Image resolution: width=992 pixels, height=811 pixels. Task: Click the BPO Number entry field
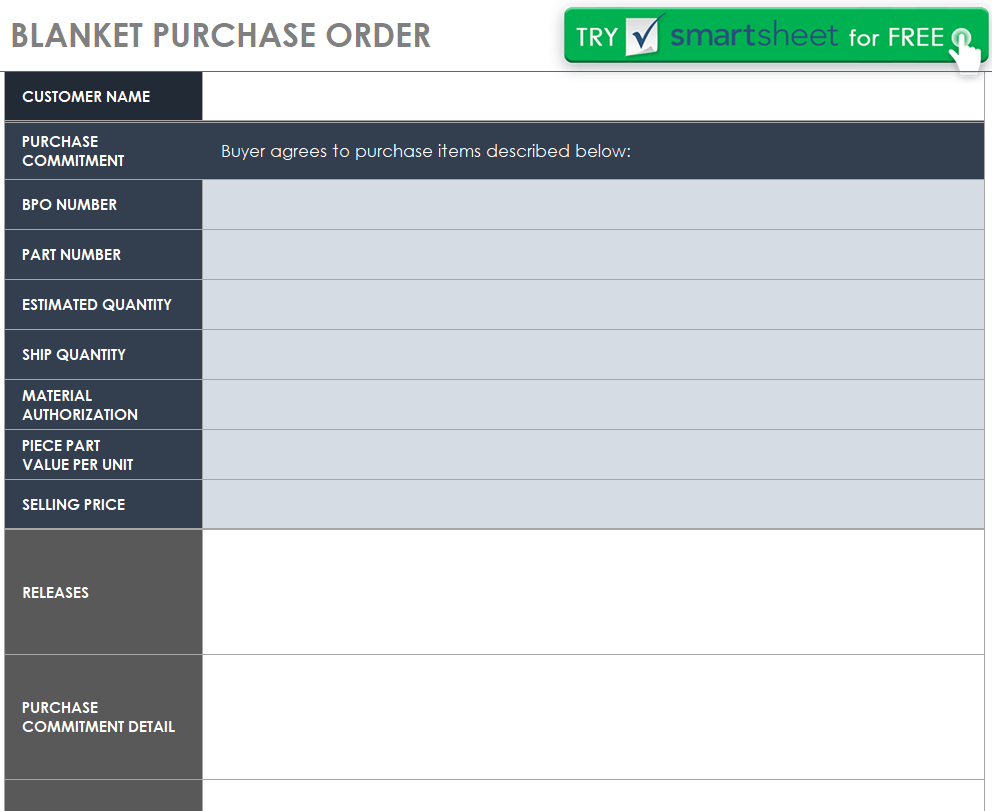click(593, 205)
